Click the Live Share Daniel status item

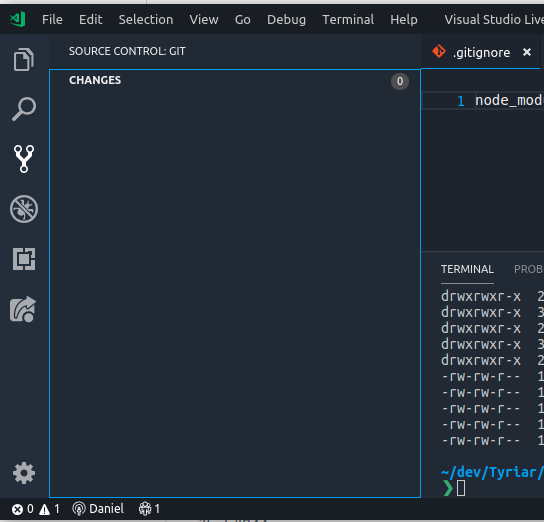click(98, 509)
